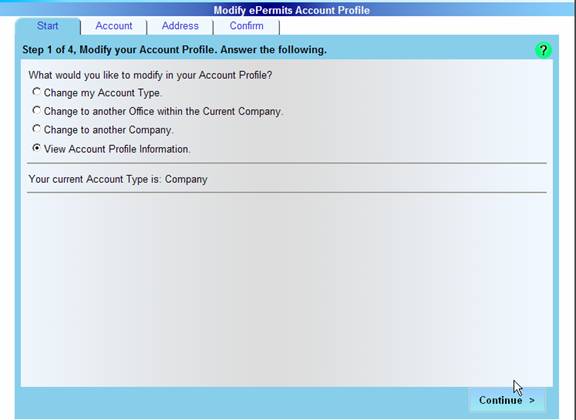Screen dimensions: 576x420
Task: Click the View Account Profile Information label
Action: 117,149
